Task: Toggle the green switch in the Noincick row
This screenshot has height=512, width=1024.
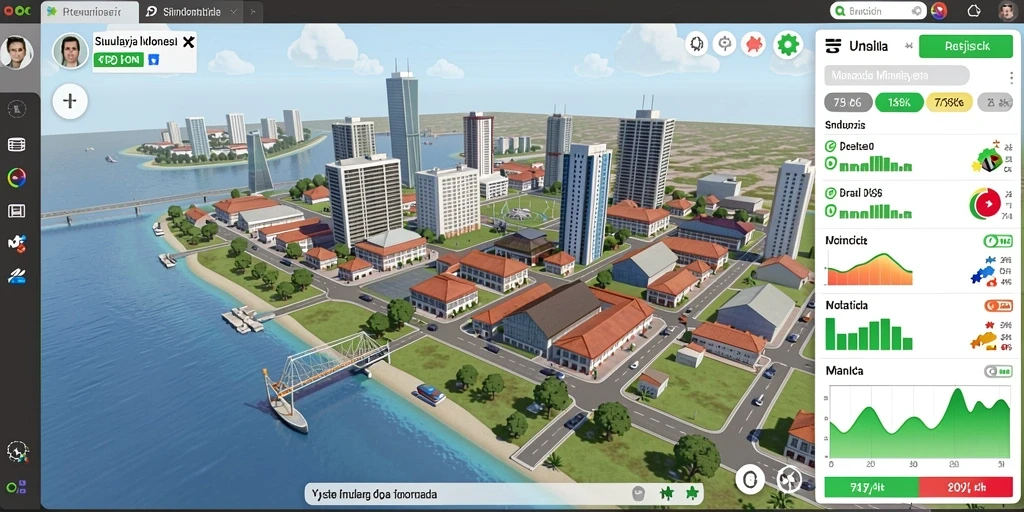Action: [998, 241]
